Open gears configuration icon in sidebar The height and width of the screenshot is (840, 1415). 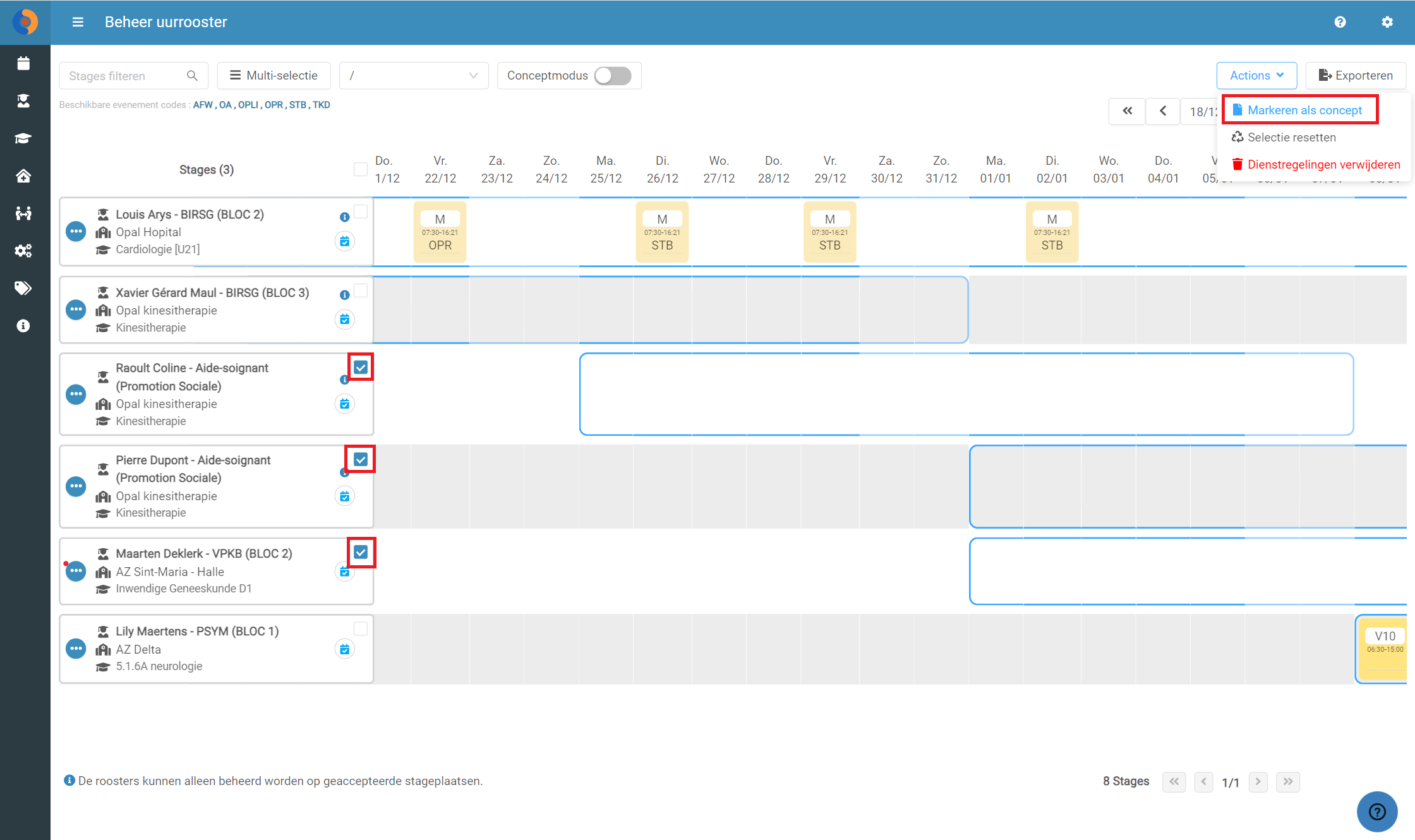[x=23, y=251]
